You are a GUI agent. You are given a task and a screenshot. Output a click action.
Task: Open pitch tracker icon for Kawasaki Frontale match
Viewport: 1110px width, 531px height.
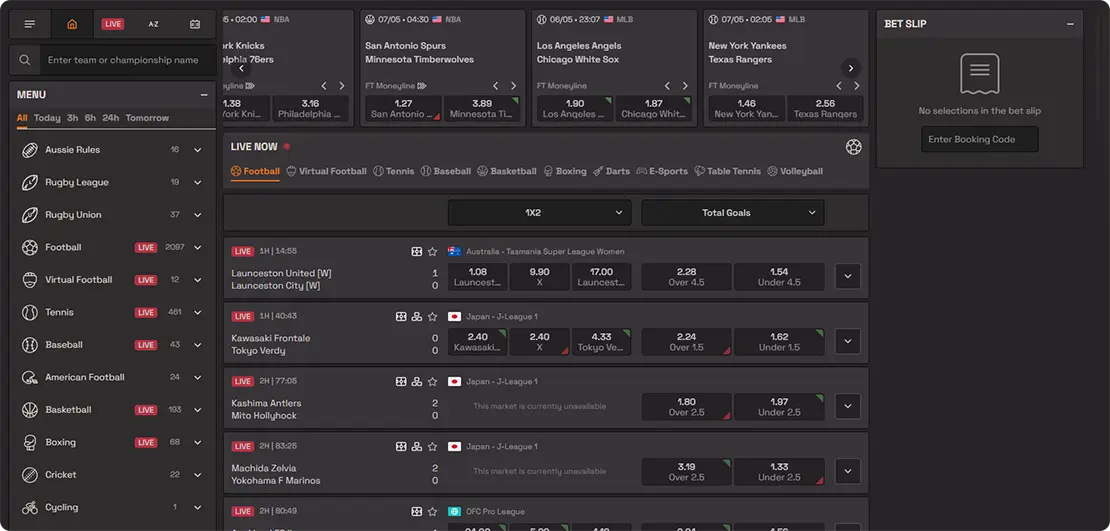[401, 316]
